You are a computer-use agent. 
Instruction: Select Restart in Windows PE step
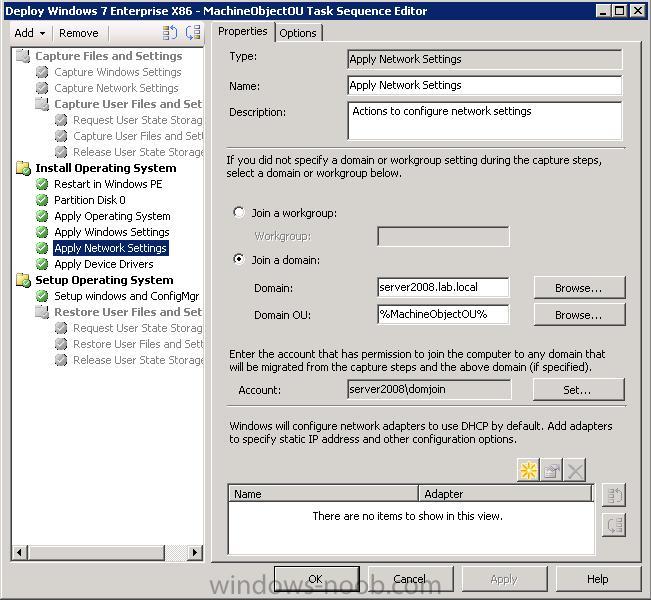click(x=108, y=184)
